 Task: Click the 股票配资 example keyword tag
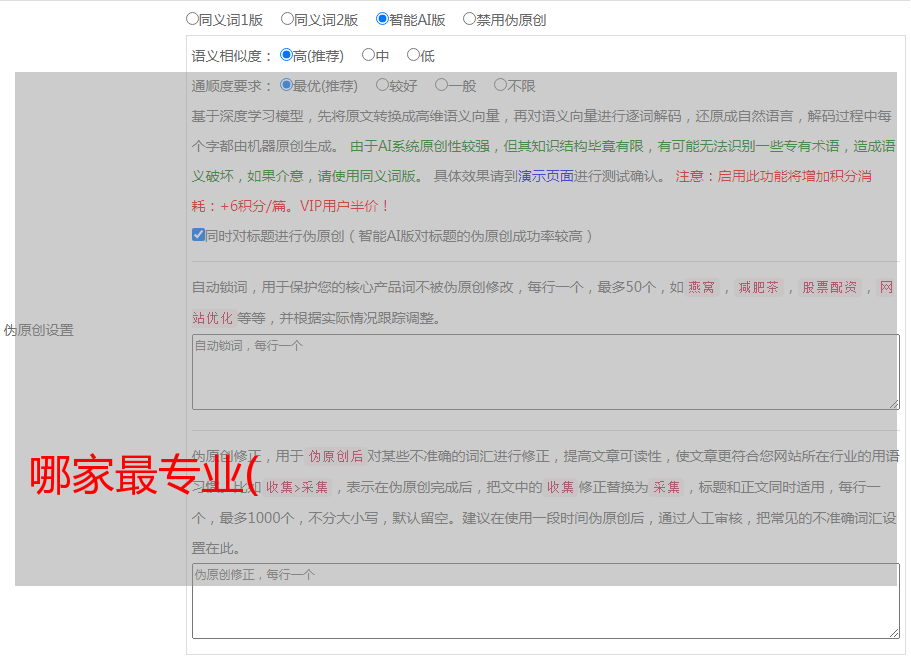pyautogui.click(x=829, y=287)
